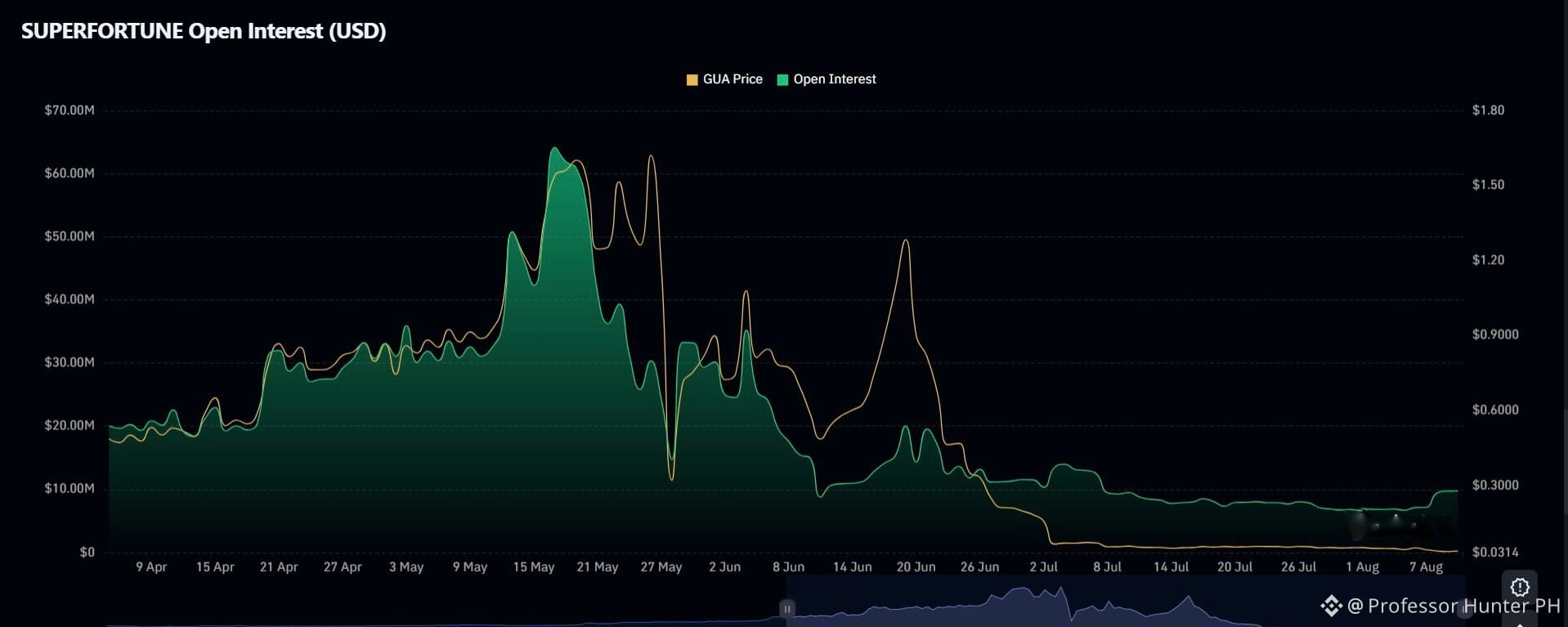Click the 8 Jun date label
The width and height of the screenshot is (1568, 627).
click(789, 567)
